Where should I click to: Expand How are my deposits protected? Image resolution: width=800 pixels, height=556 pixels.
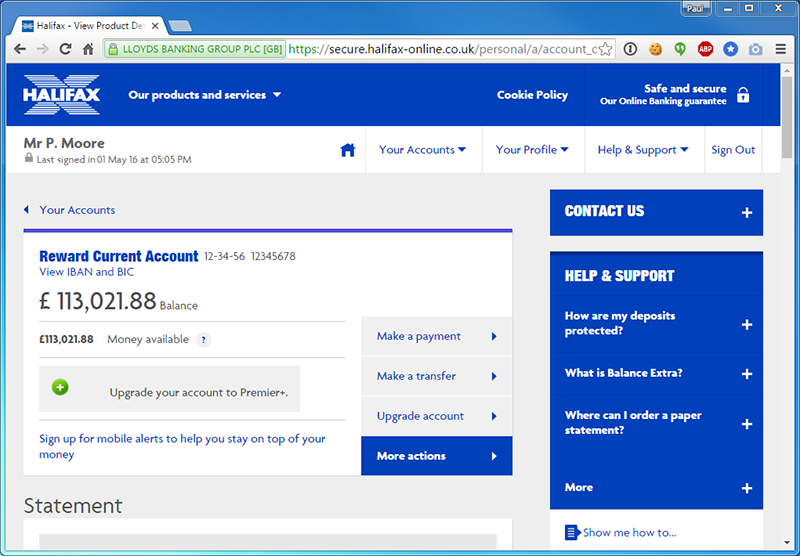656,323
